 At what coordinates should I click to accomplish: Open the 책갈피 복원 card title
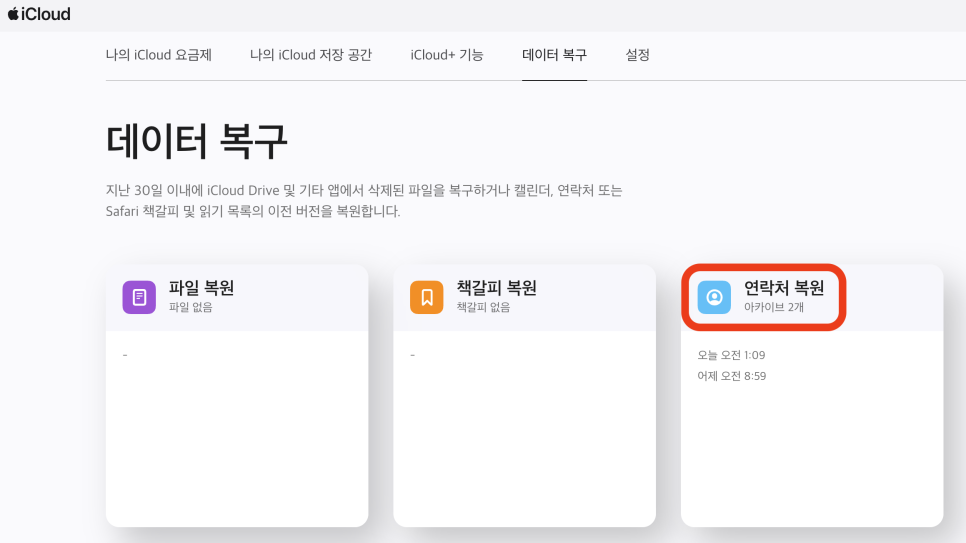click(x=496, y=288)
